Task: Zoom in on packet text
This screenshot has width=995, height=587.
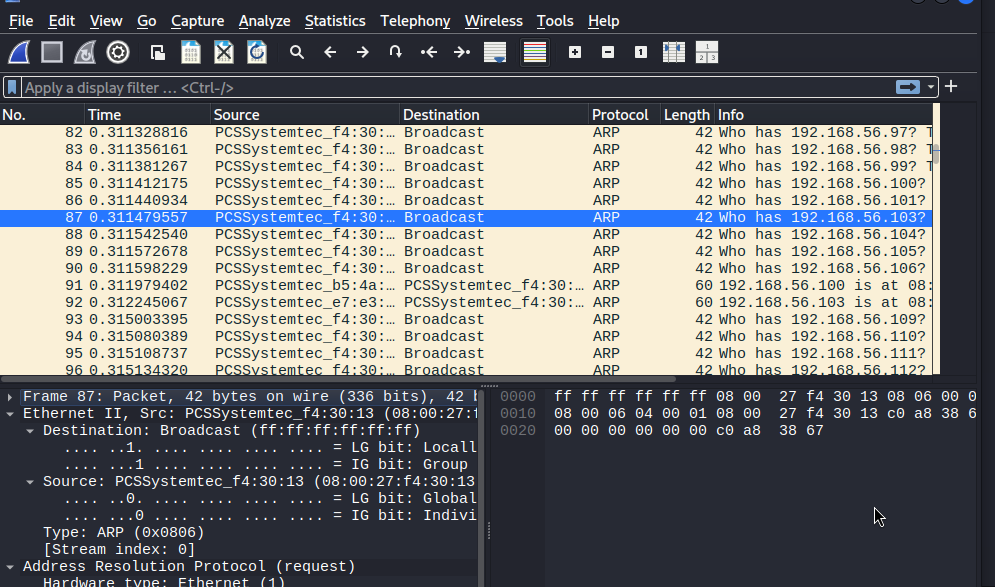Action: 575,53
